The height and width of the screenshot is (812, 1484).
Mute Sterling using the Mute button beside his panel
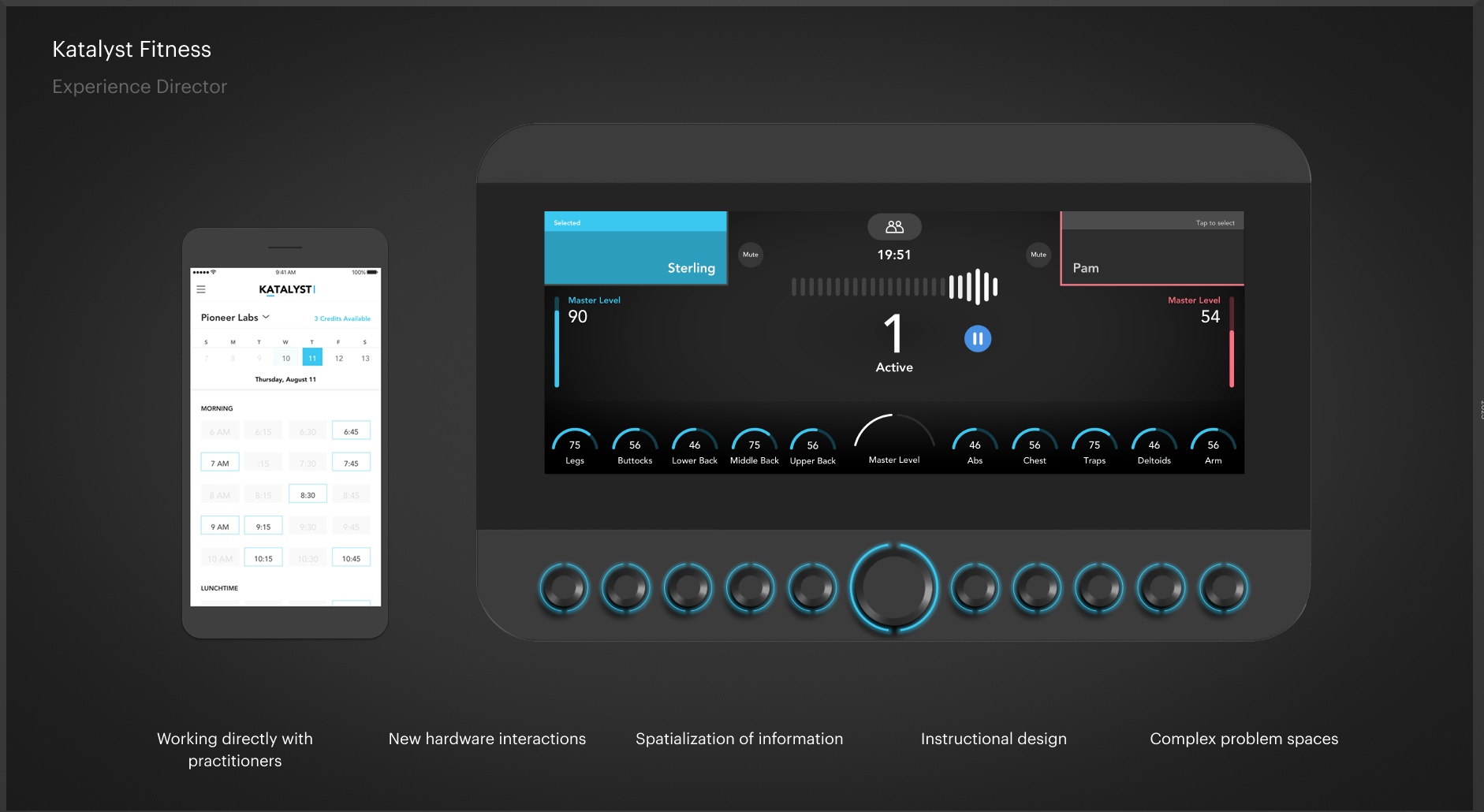tap(751, 255)
